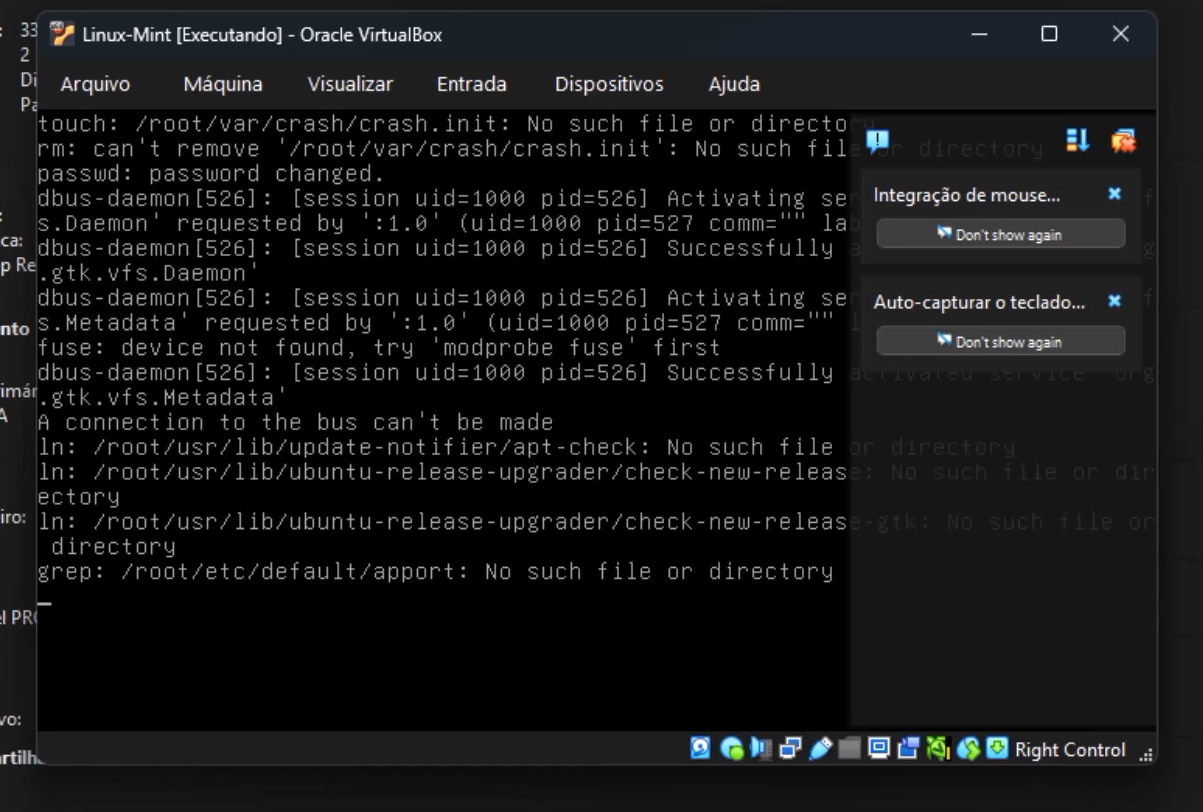Screen dimensions: 1203x812
Task: Click the Right Control host key label
Action: (x=1070, y=750)
